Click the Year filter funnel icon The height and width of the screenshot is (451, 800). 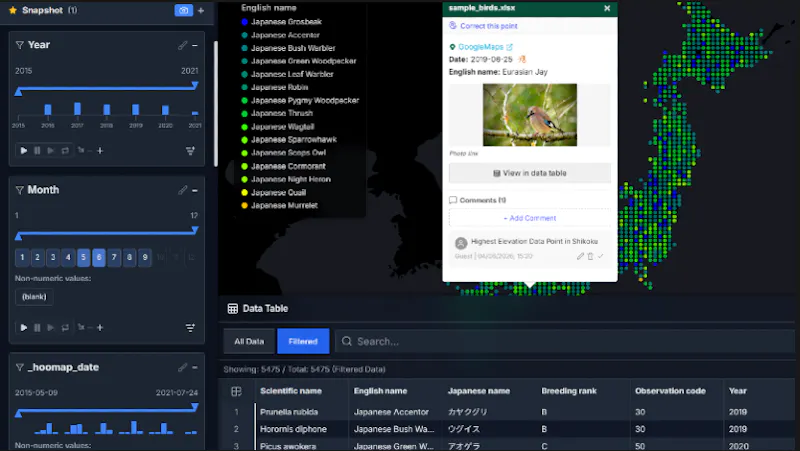(x=19, y=45)
